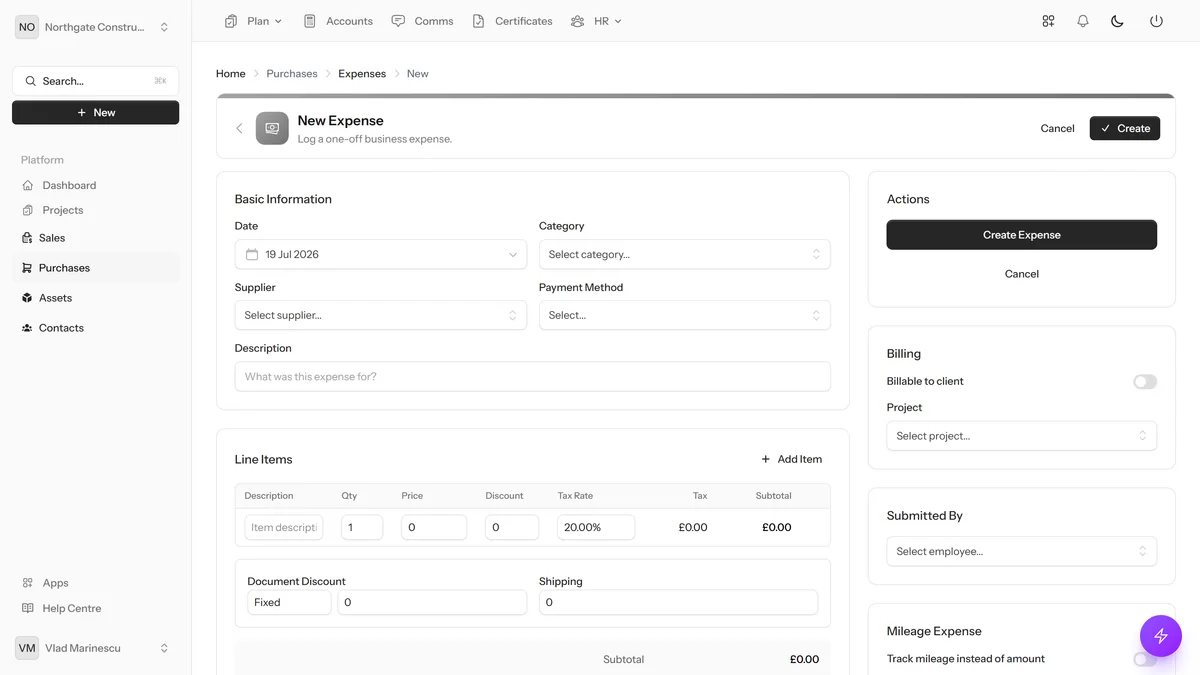Open Projects in the sidebar

[x=96, y=210]
